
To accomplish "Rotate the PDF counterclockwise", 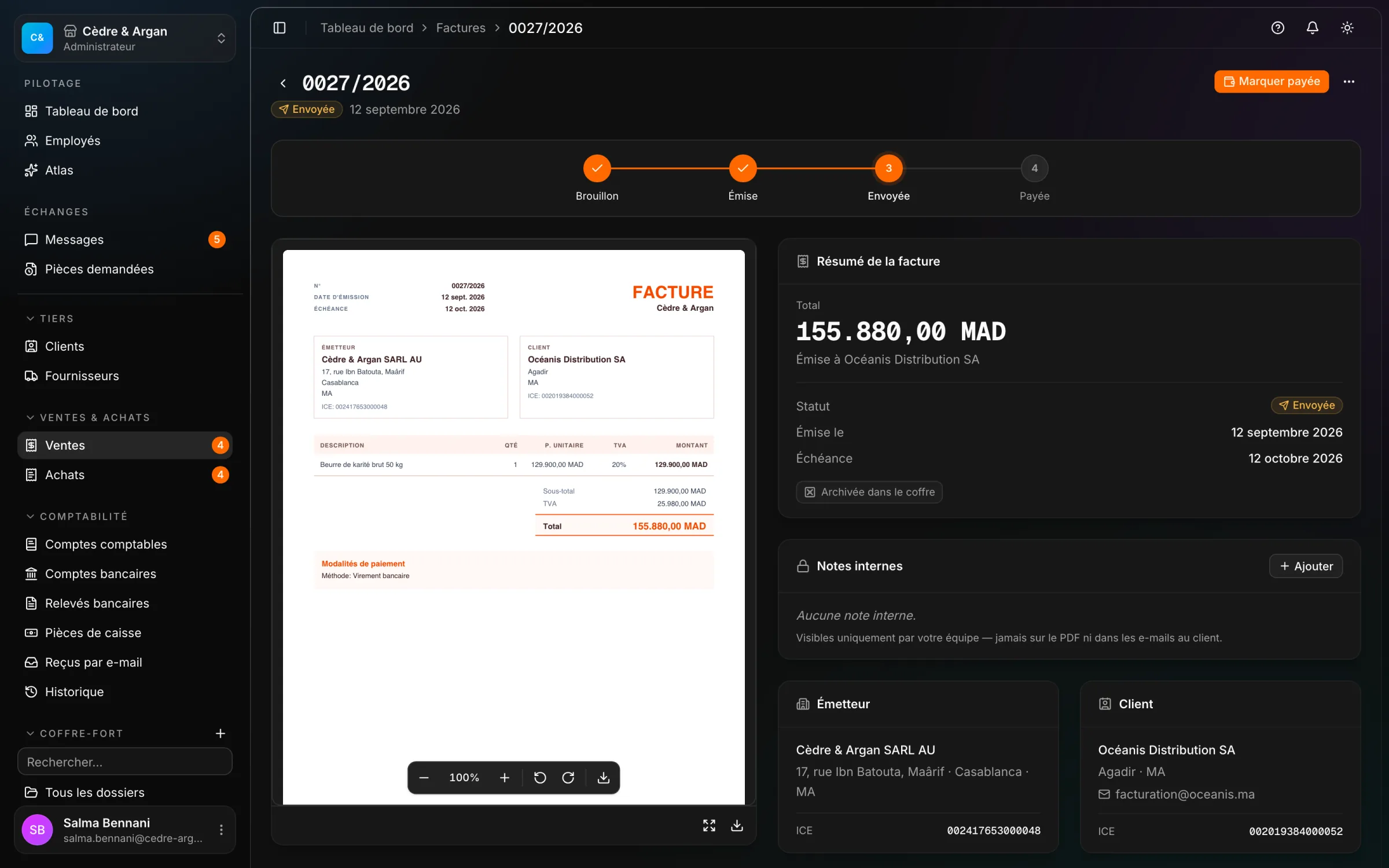I will (540, 777).
